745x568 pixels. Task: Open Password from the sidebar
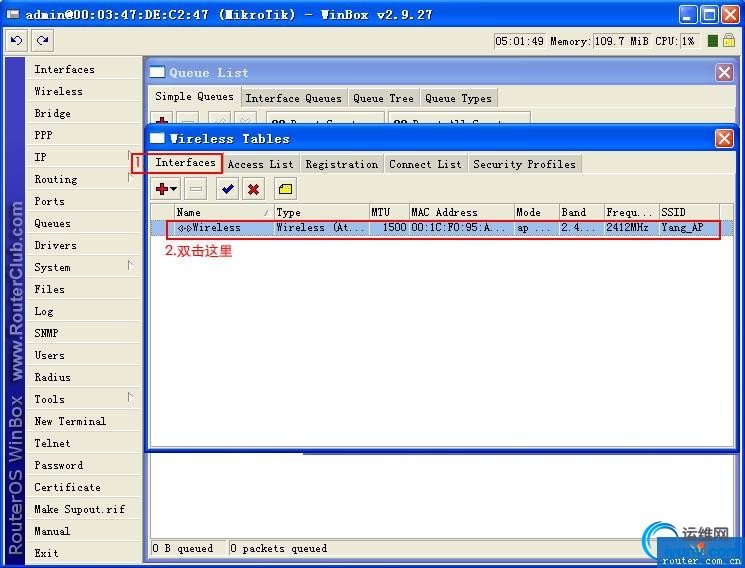pyautogui.click(x=83, y=465)
